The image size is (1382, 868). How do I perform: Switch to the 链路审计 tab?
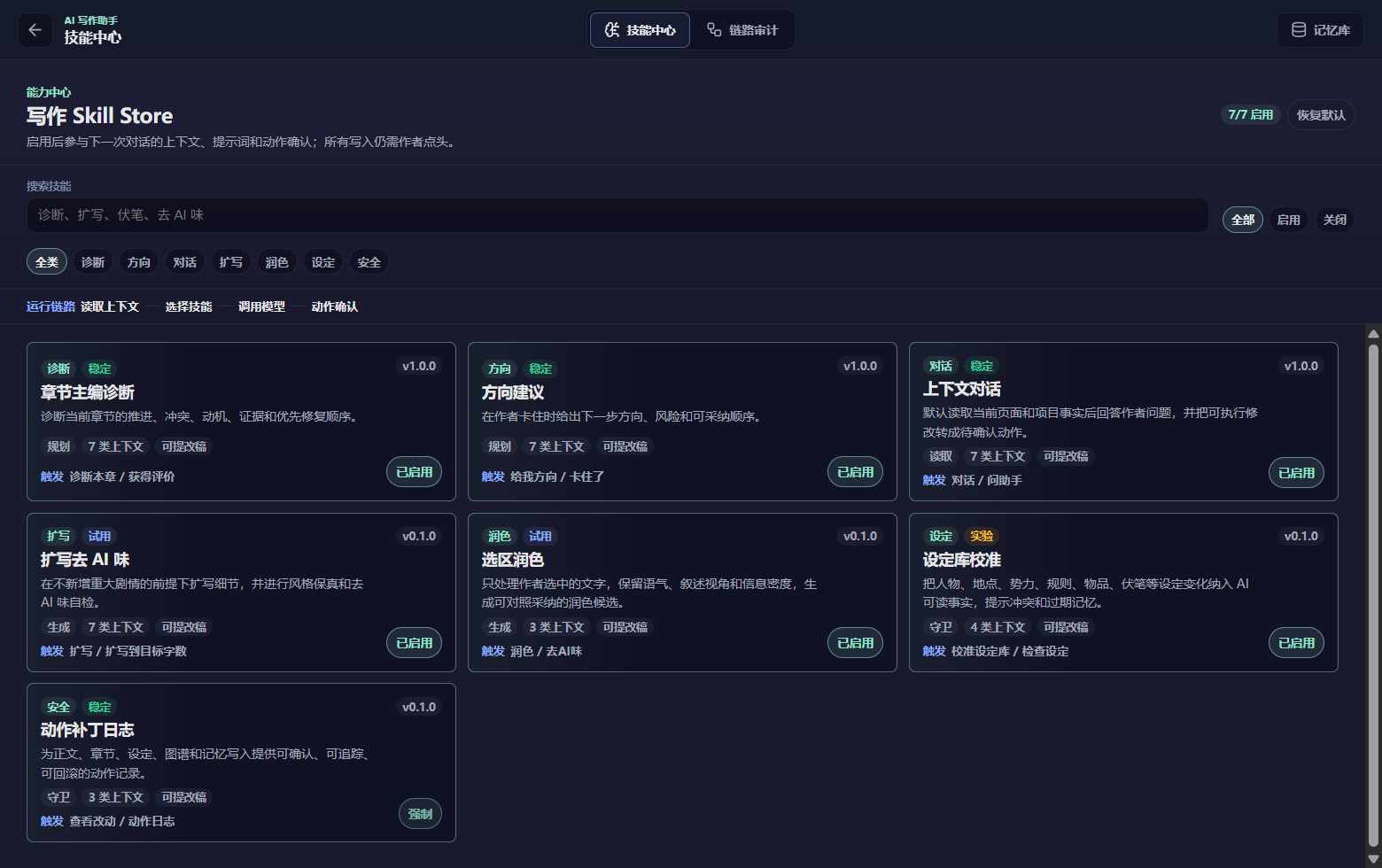tap(742, 30)
